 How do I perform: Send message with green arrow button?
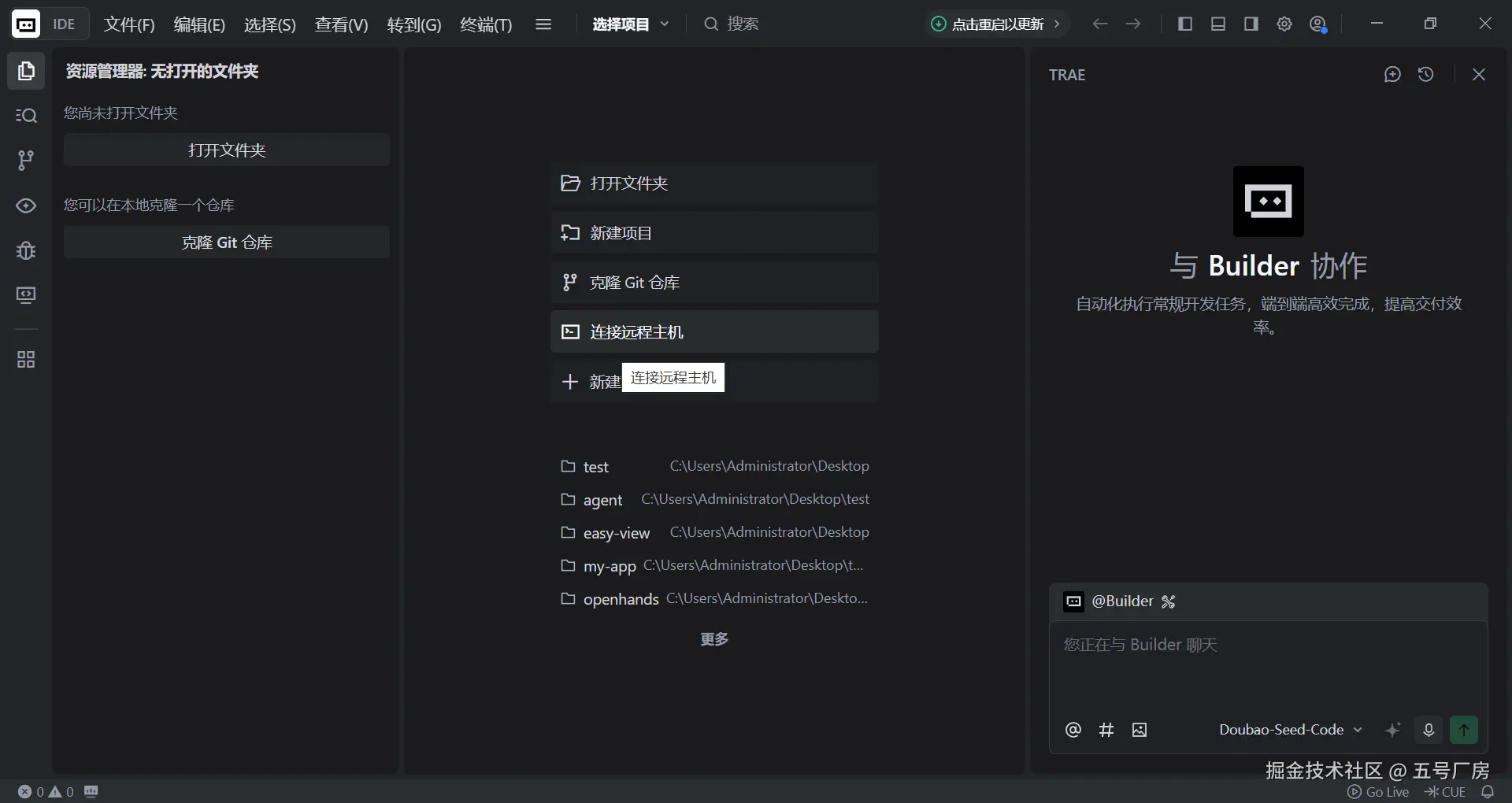point(1464,730)
